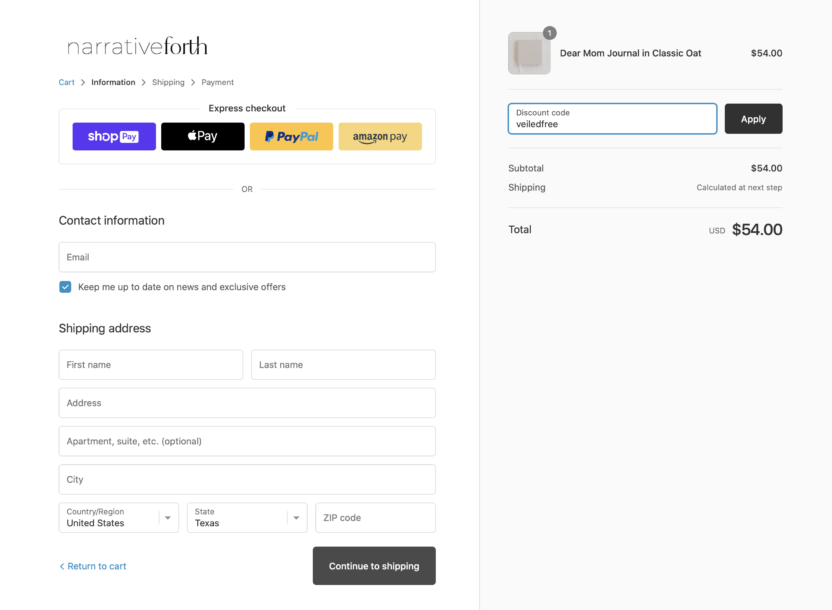The width and height of the screenshot is (832, 610).
Task: Expand the State dropdown showing Texas
Action: click(x=247, y=518)
